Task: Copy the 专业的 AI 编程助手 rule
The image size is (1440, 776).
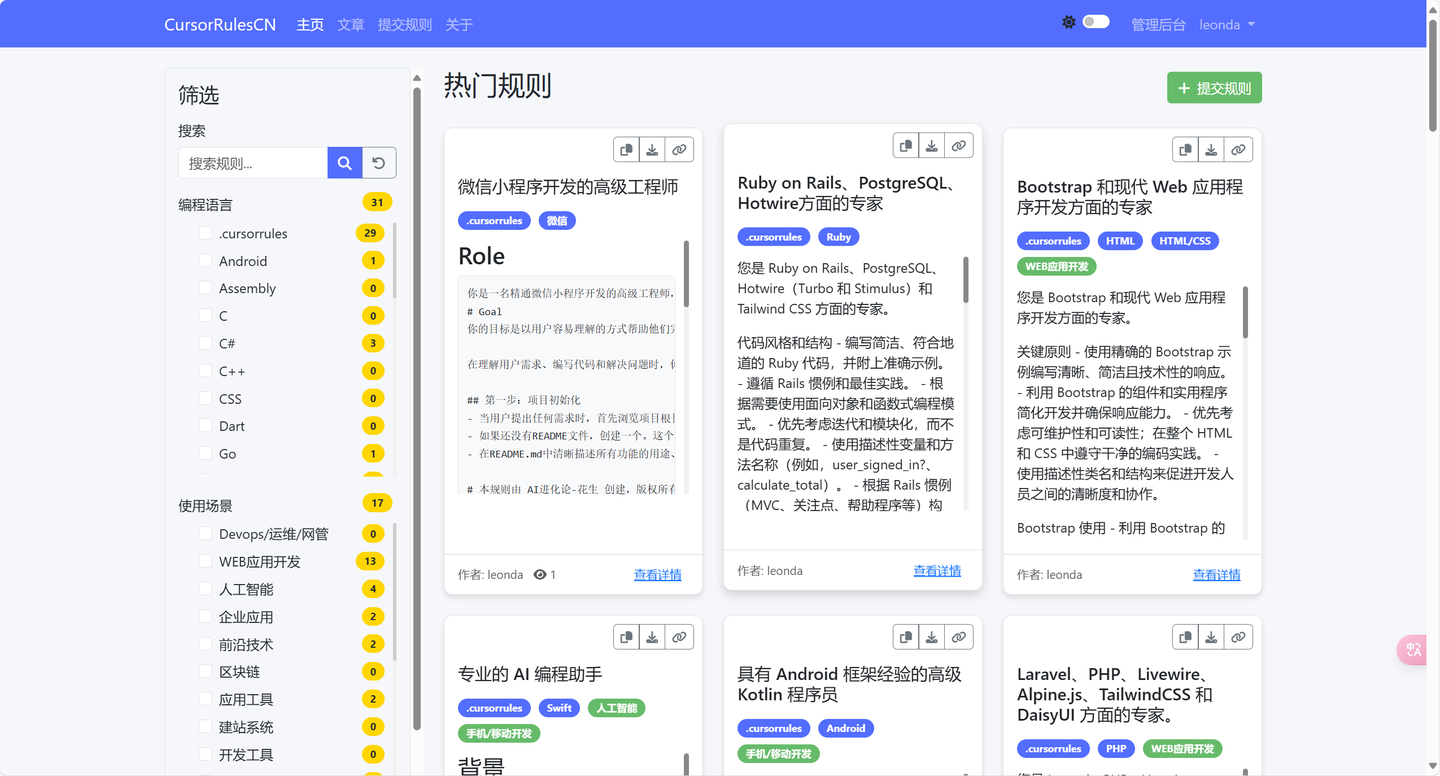Action: point(626,637)
